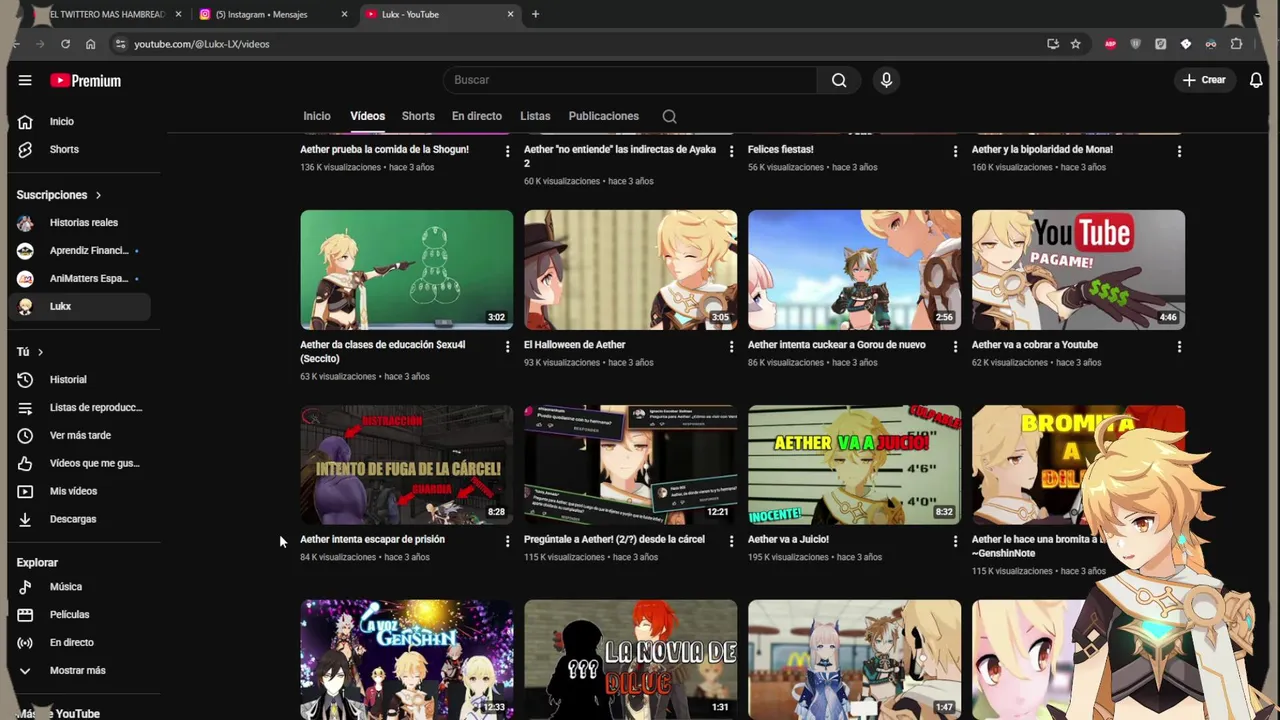Bookmark this page with star icon

pos(1076,44)
